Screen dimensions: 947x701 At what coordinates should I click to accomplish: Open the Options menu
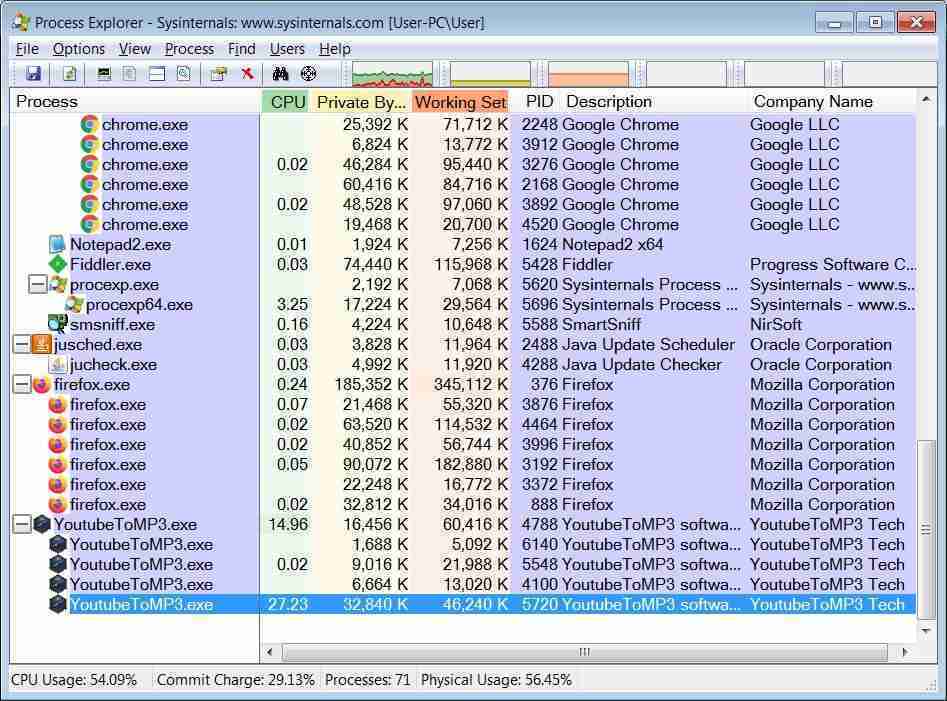click(x=79, y=49)
